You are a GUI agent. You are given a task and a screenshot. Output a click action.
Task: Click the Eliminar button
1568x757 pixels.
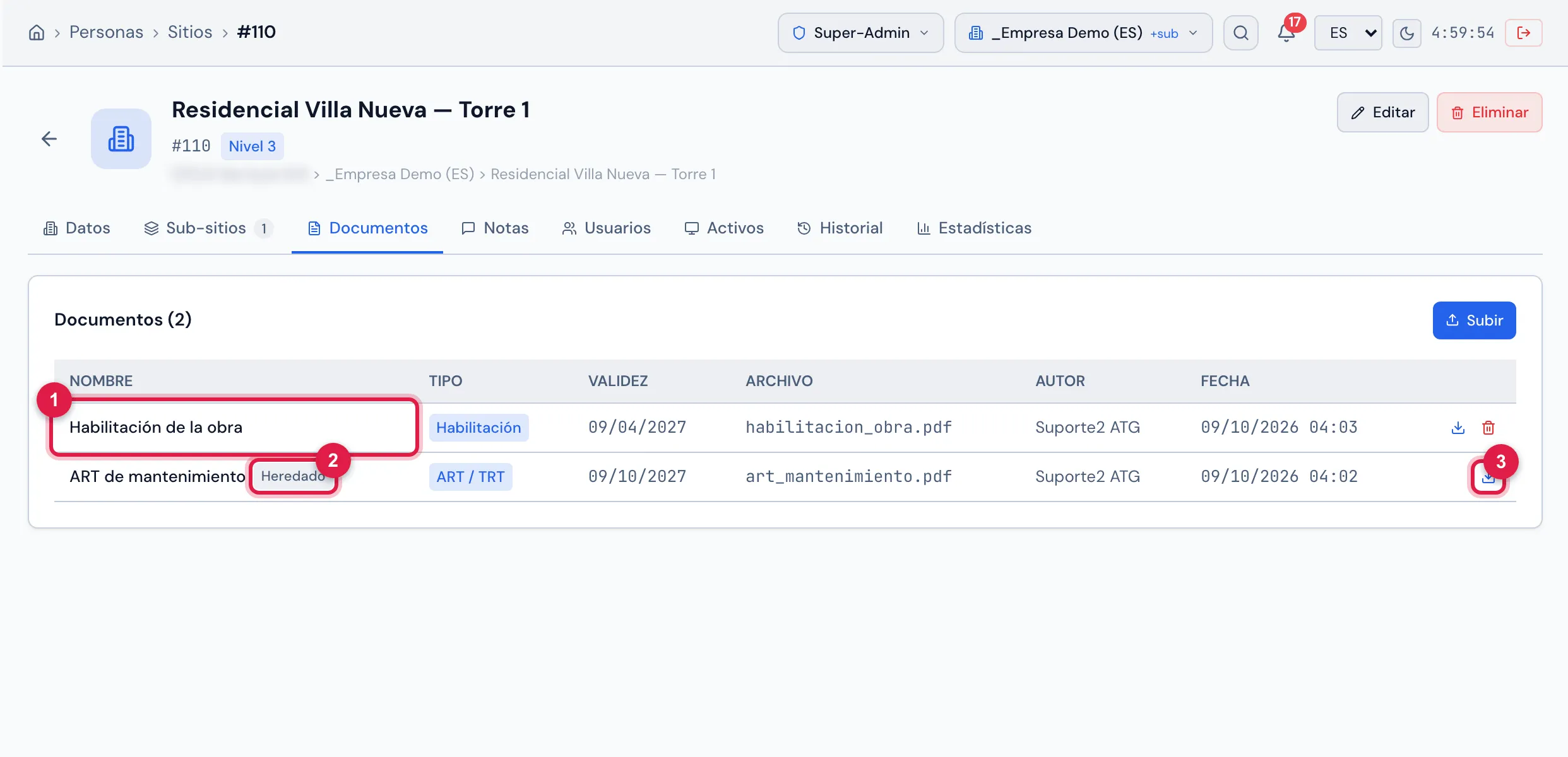pos(1489,112)
